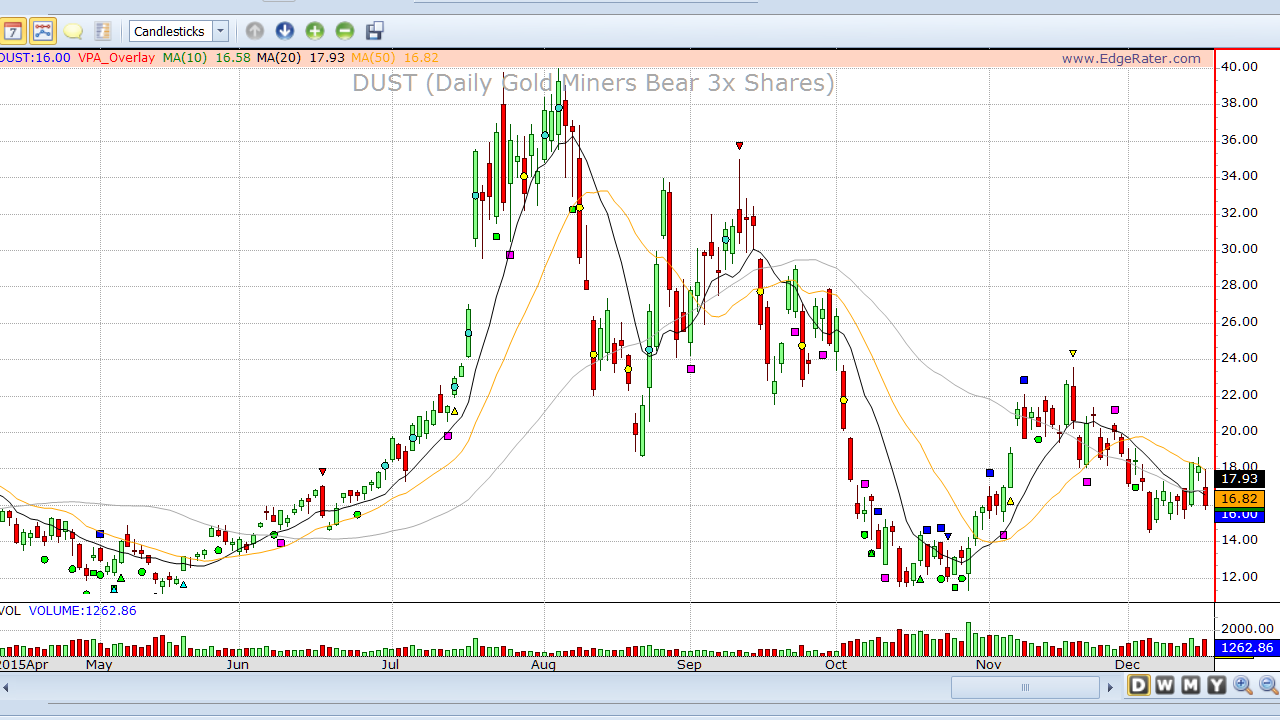Click the gray up arrow button

255,31
